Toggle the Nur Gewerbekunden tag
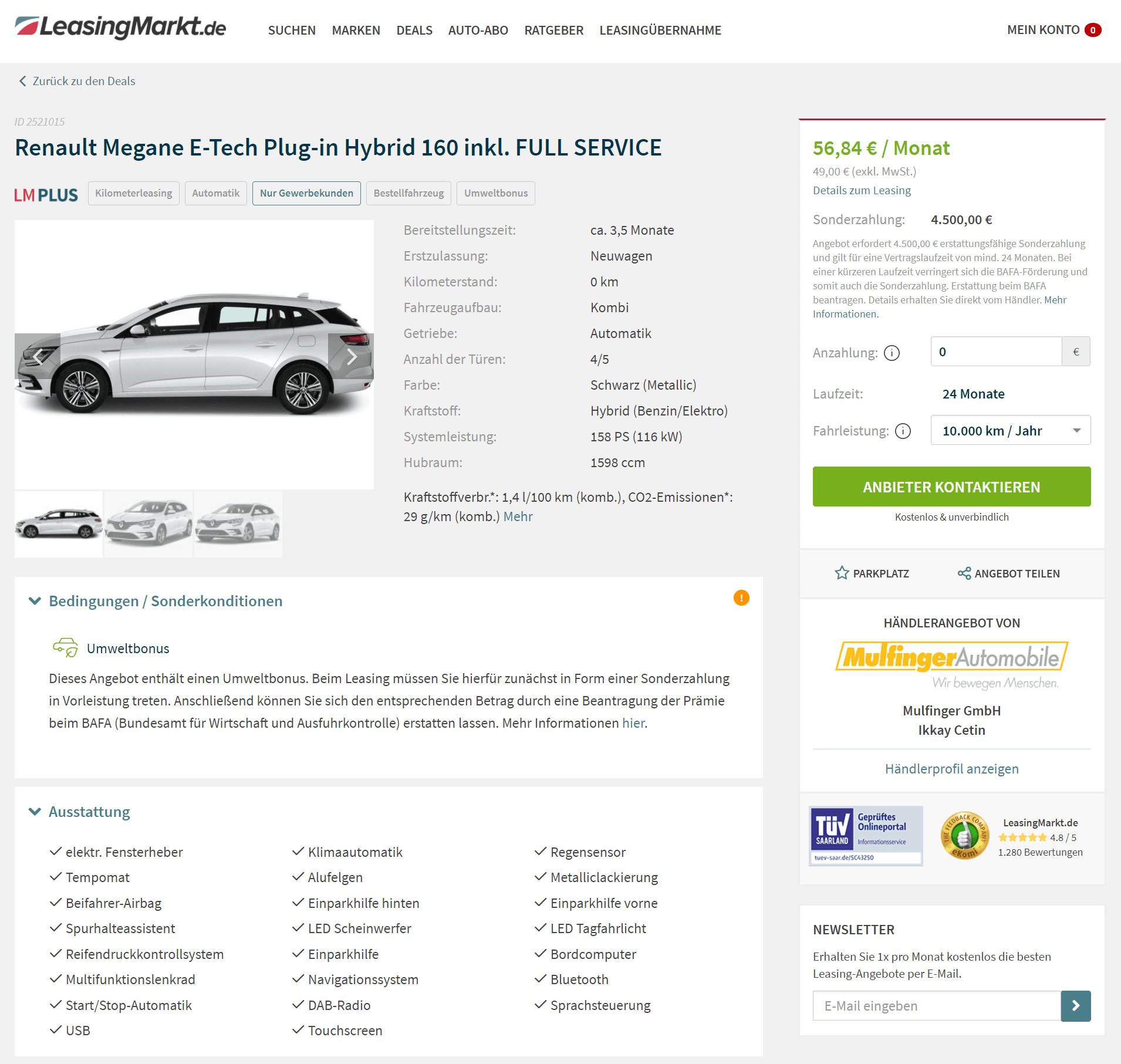 pos(306,193)
